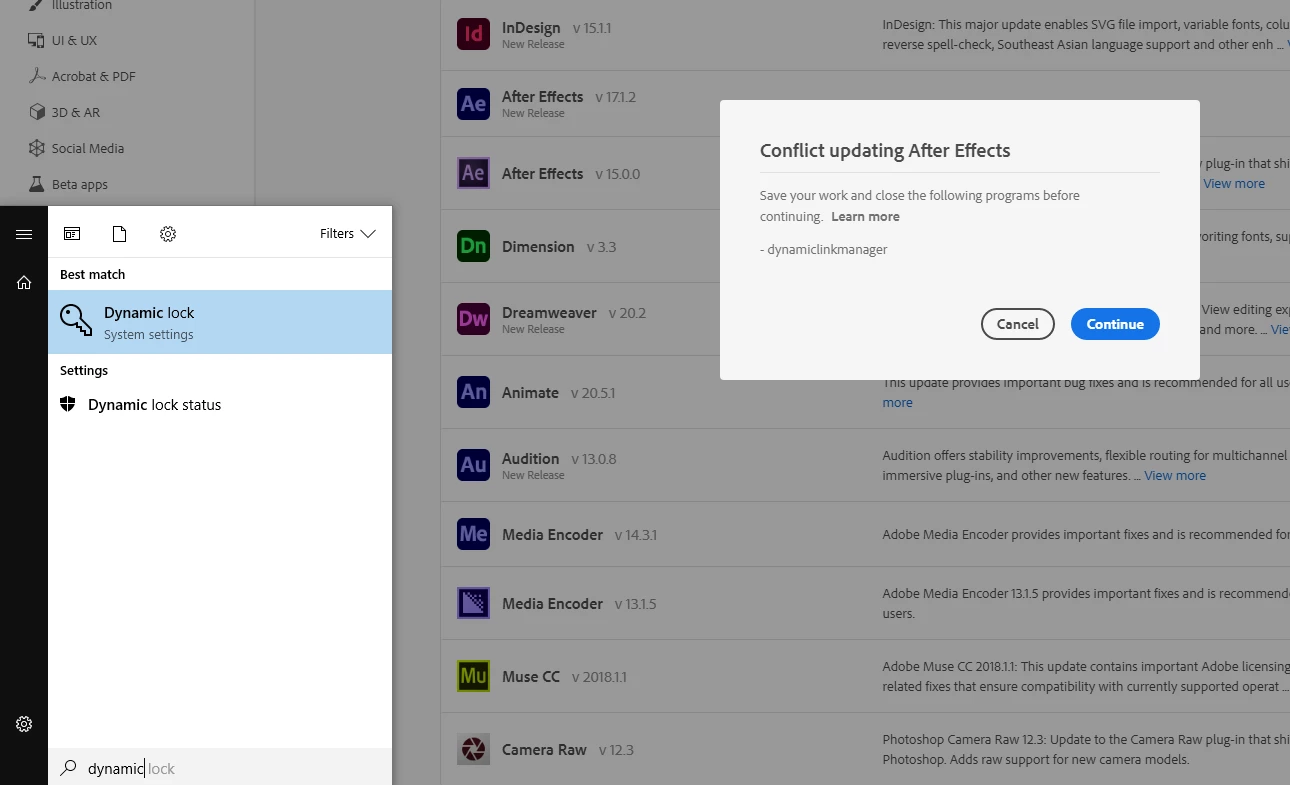Select the UI & UX category
The height and width of the screenshot is (785, 1290).
pyautogui.click(x=63, y=40)
